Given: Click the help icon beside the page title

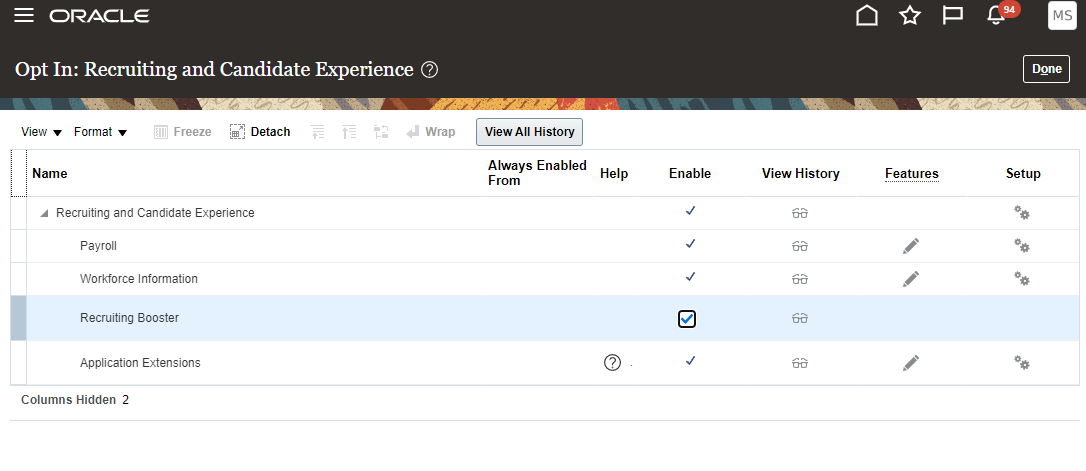Looking at the screenshot, I should 430,70.
